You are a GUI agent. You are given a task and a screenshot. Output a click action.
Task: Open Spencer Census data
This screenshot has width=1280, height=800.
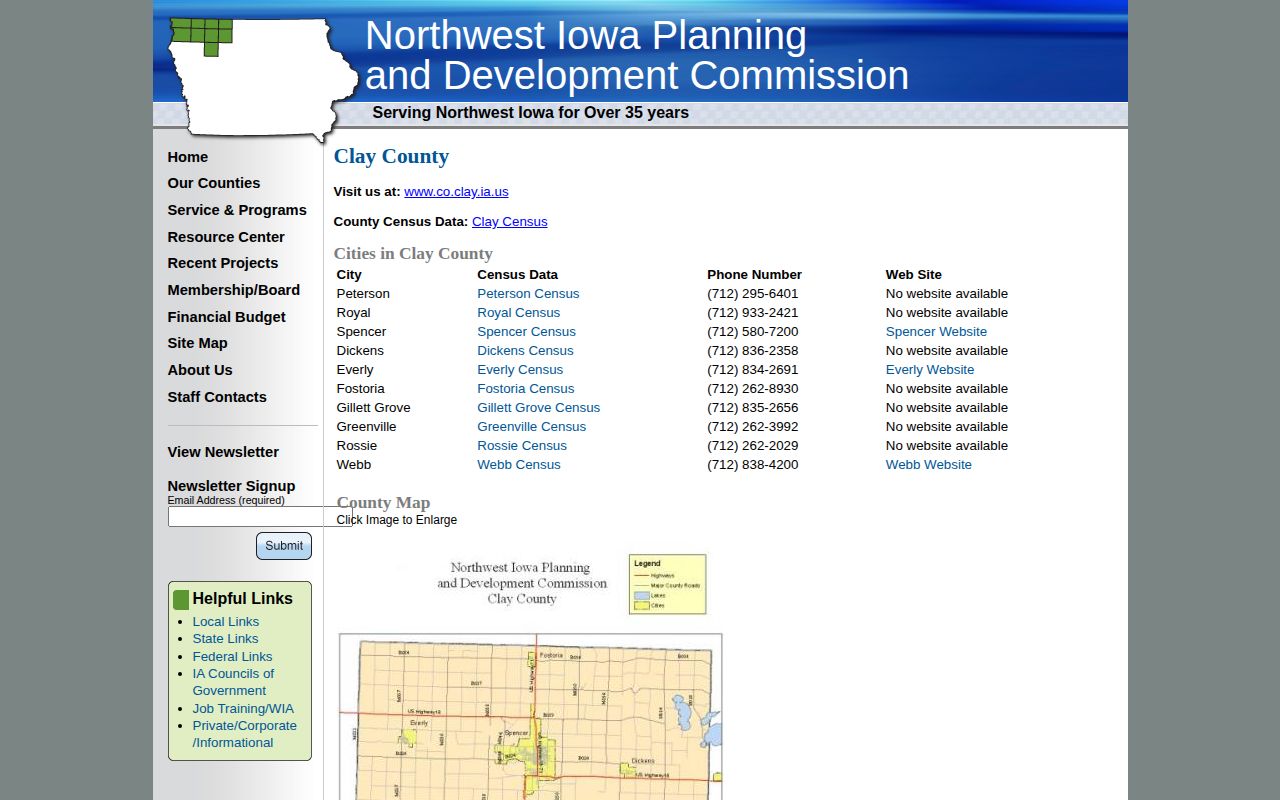coord(527,332)
